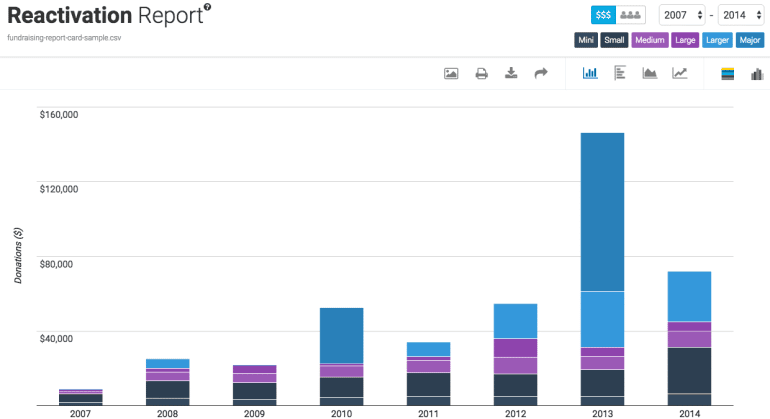This screenshot has width=770, height=419.
Task: Select horizontal bar chart type
Action: click(620, 73)
